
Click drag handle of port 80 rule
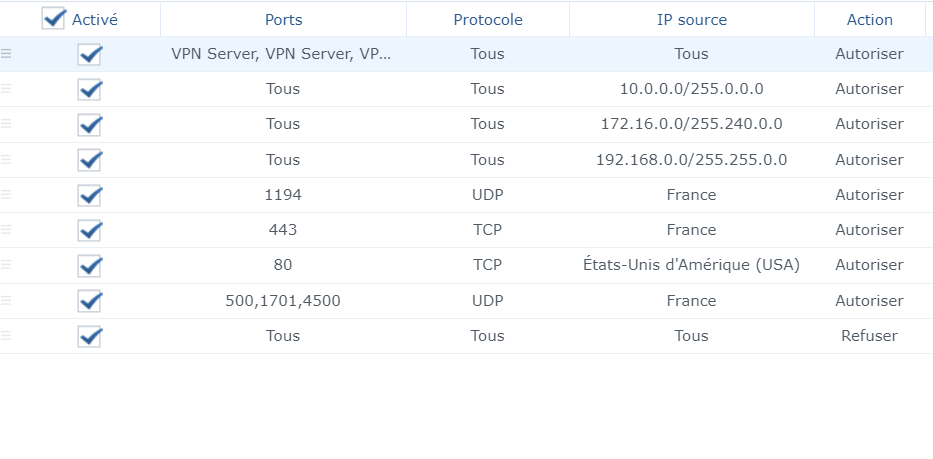click(6, 265)
